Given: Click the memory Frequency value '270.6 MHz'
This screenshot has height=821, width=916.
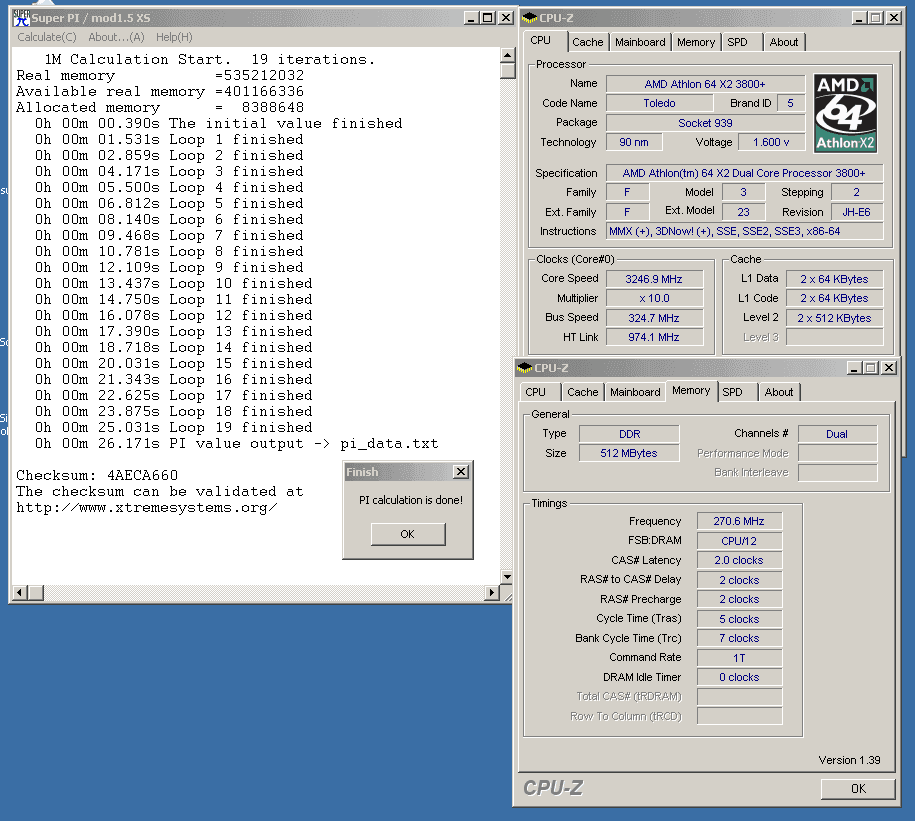Looking at the screenshot, I should coord(739,521).
